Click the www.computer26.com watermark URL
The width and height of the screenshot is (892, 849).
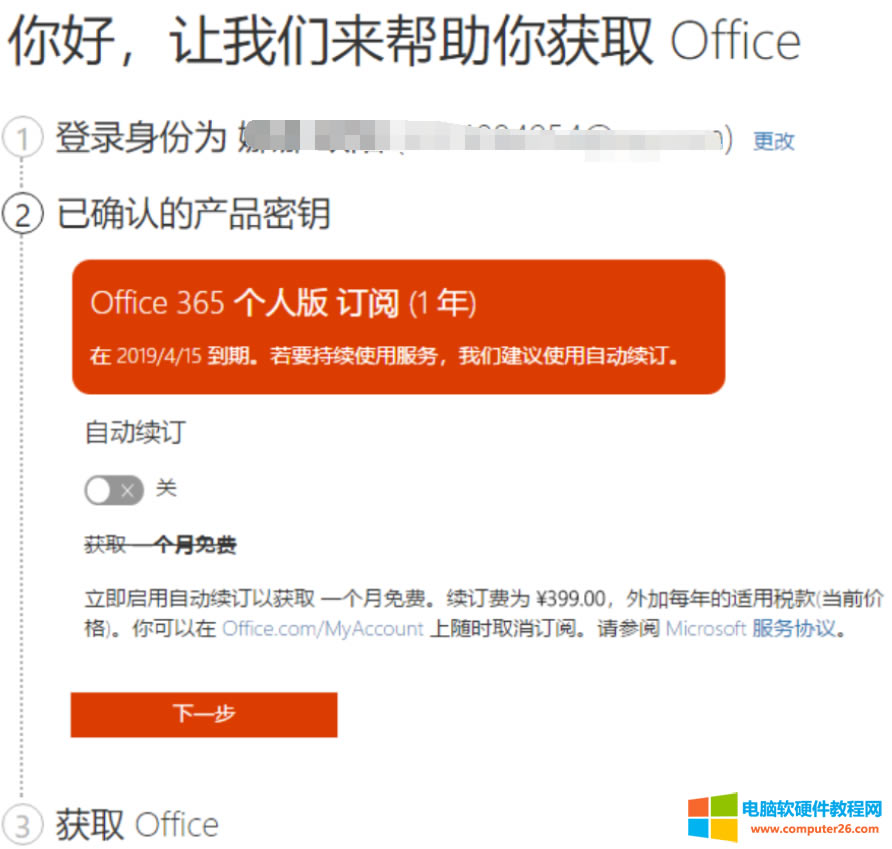coord(812,830)
